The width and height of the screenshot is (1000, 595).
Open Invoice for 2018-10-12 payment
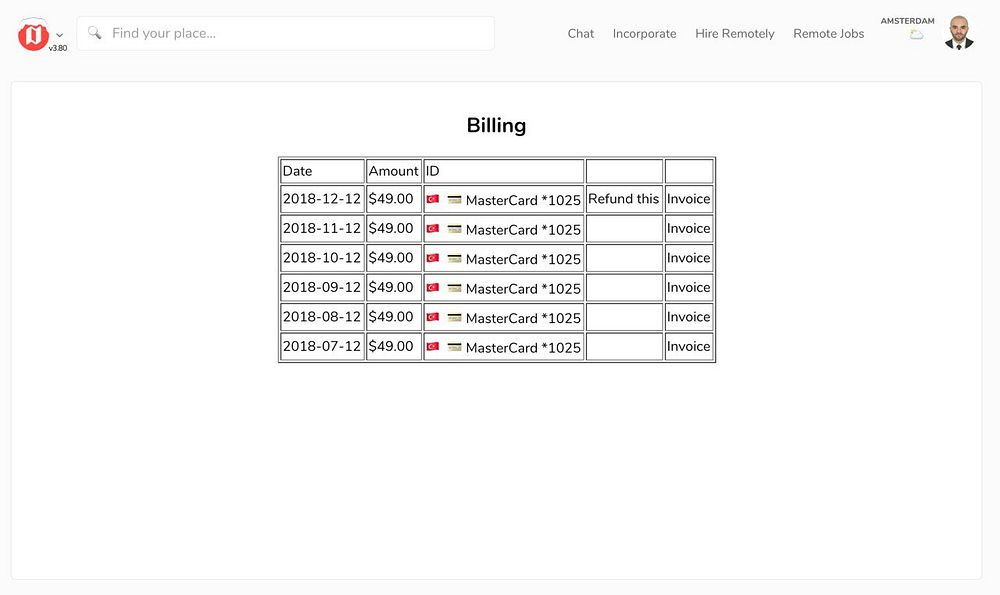688,258
